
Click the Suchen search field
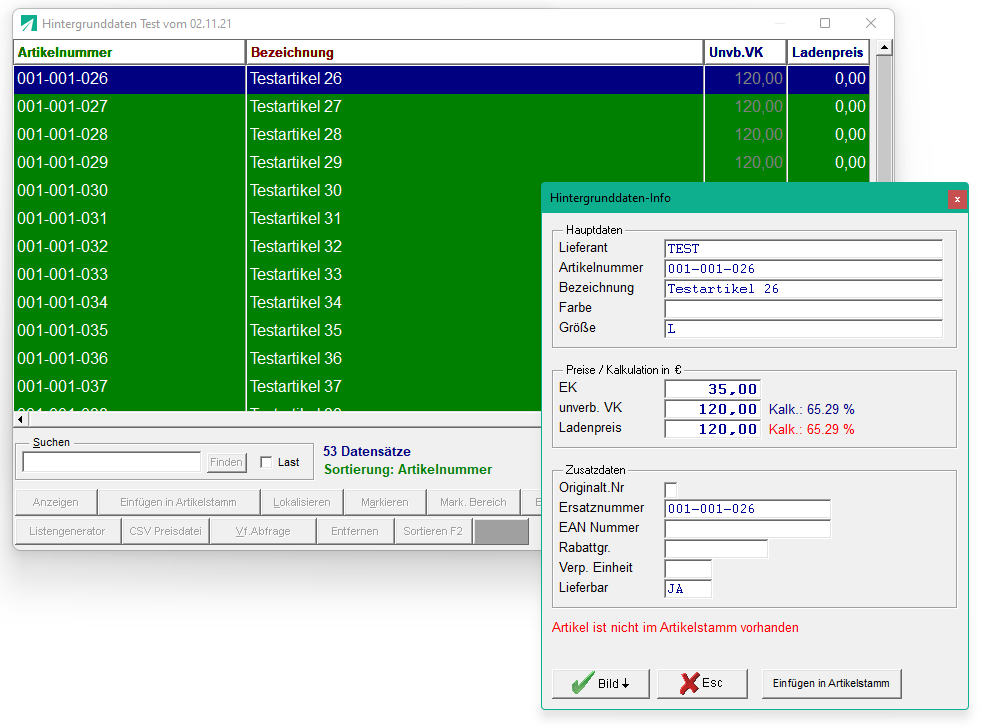click(x=112, y=463)
